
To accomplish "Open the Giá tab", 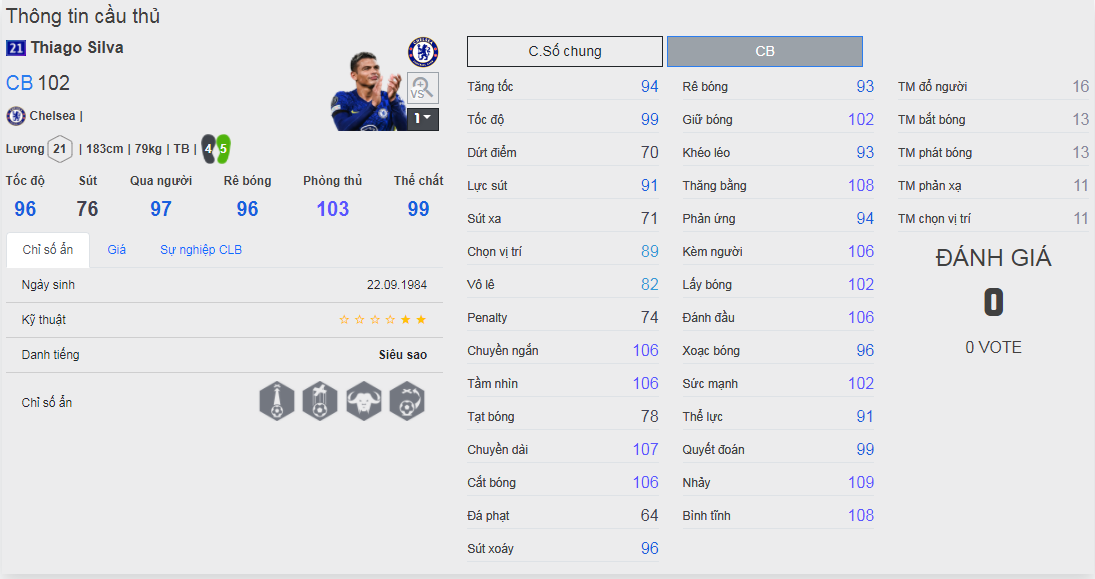I will pos(117,250).
